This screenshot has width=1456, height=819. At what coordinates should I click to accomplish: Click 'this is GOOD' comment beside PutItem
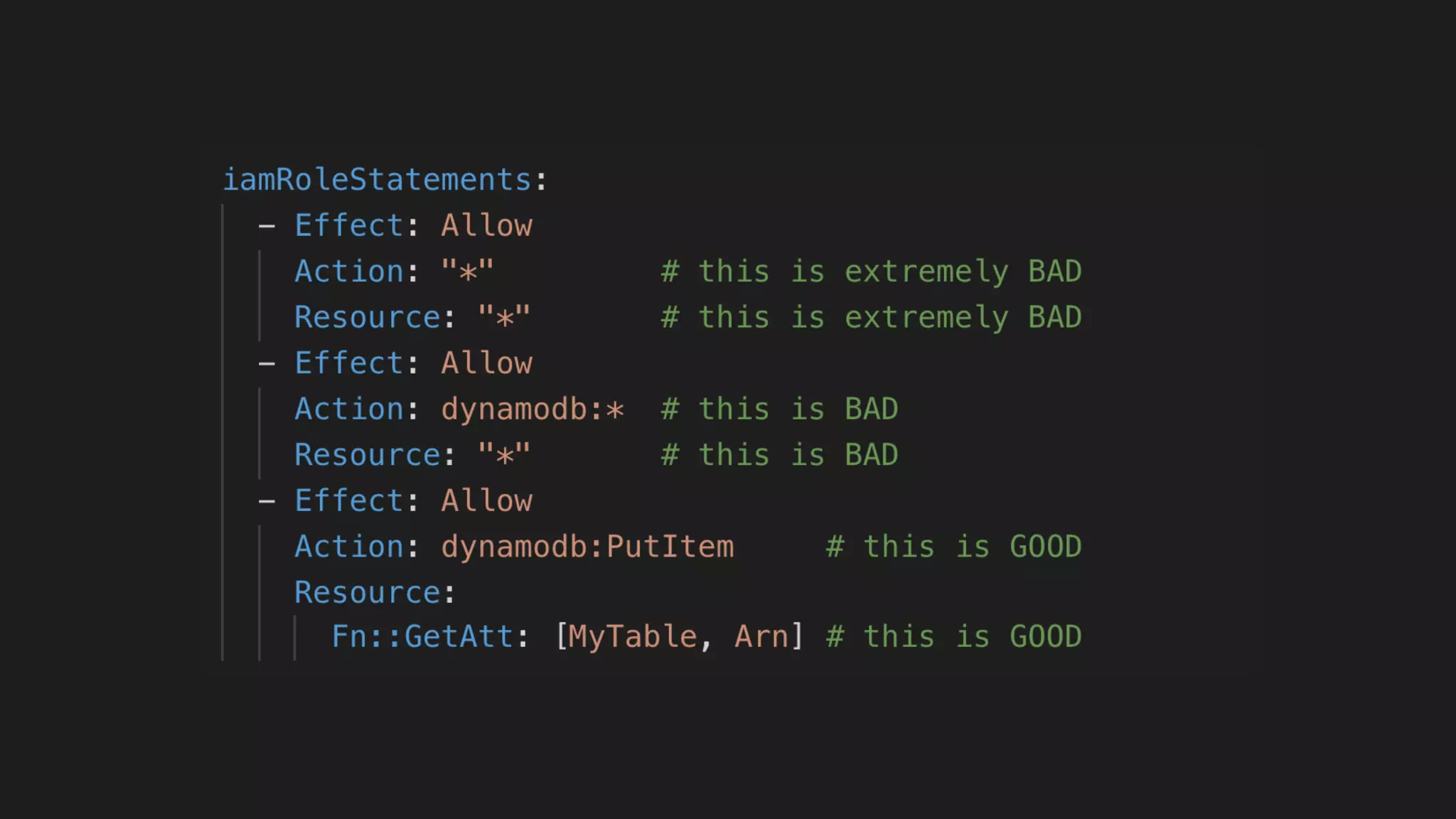pyautogui.click(x=953, y=547)
